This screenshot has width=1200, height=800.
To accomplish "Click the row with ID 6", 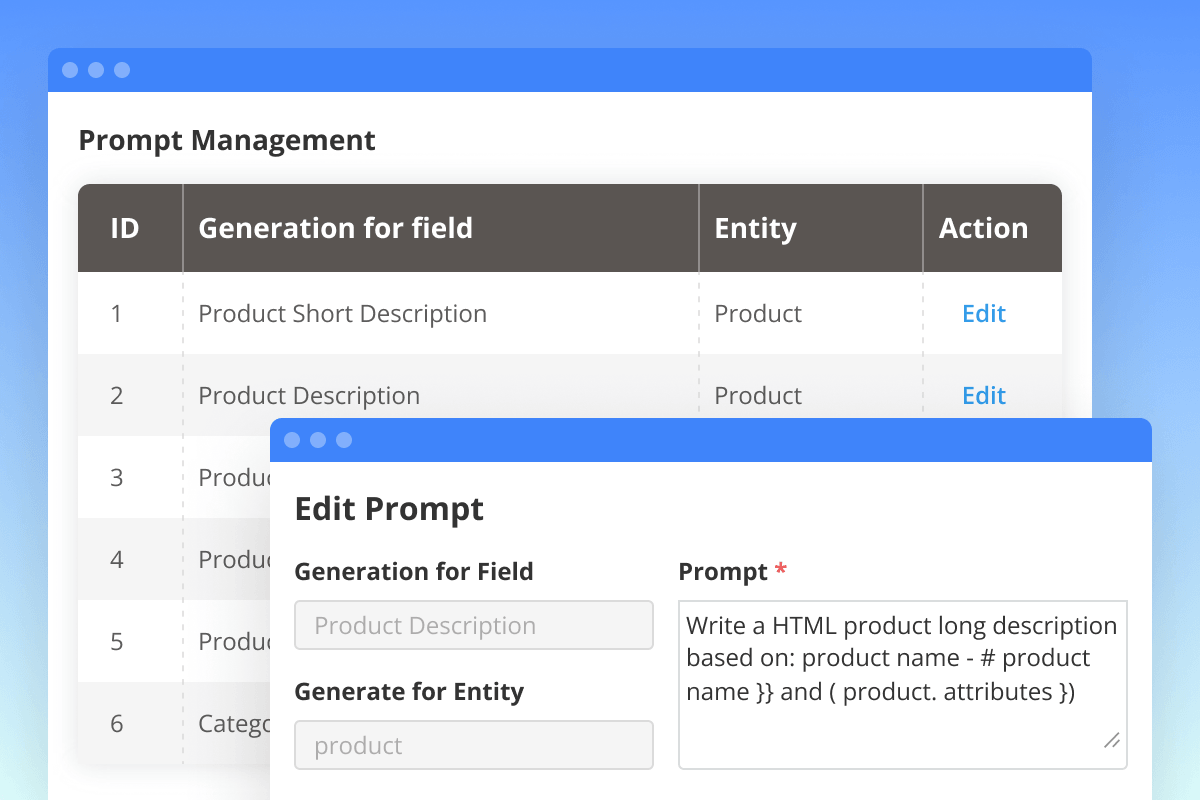I will tap(117, 724).
